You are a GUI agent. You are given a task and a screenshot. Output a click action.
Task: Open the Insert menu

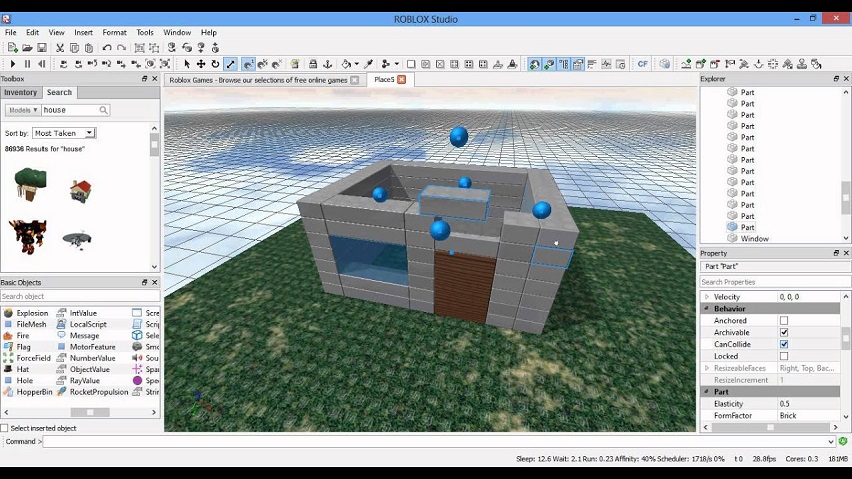84,33
